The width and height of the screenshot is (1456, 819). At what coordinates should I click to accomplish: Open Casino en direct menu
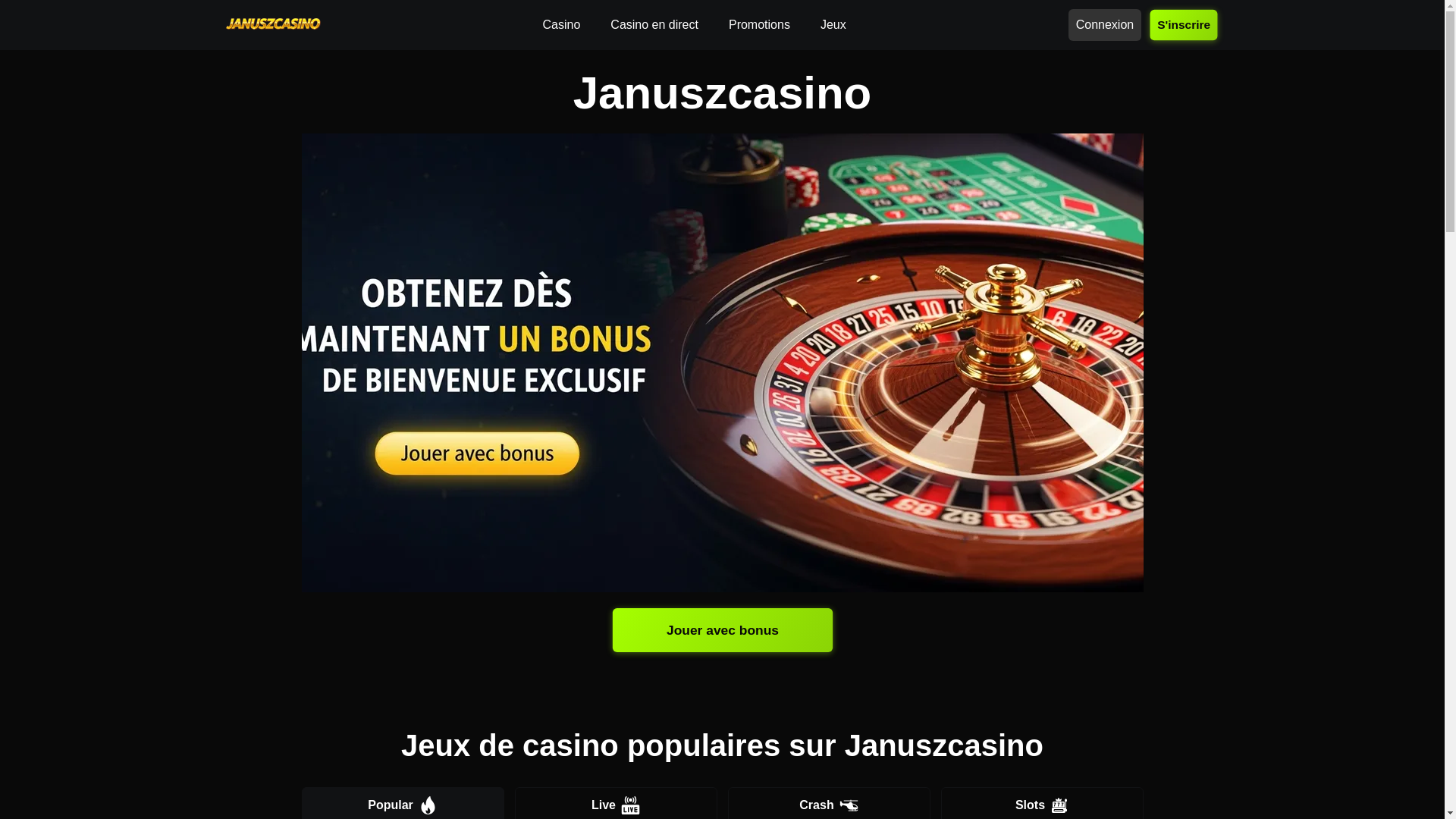tap(654, 25)
